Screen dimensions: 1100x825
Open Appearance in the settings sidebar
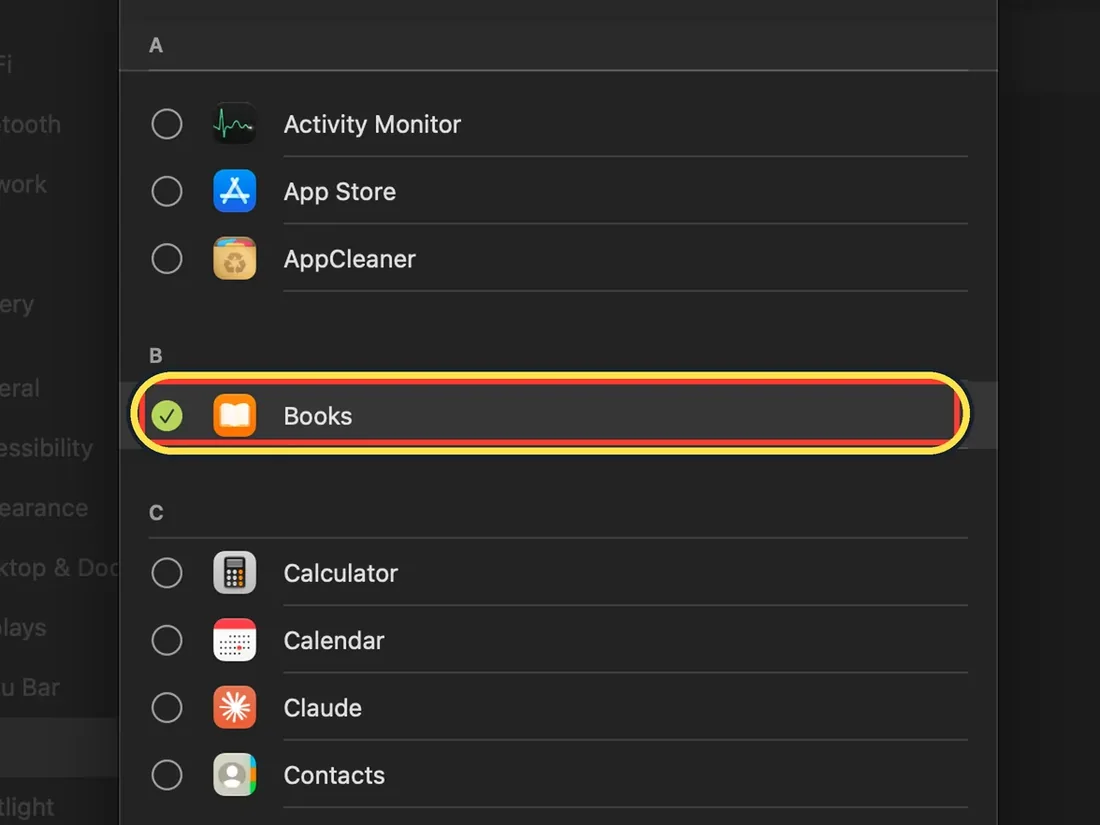(44, 508)
